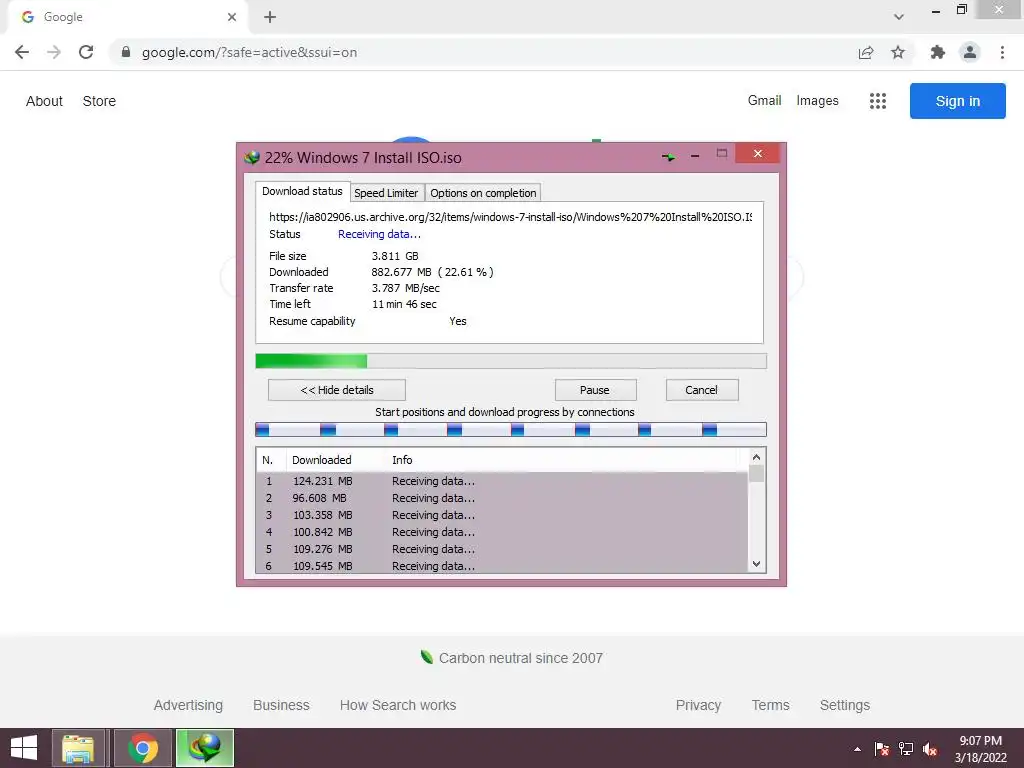This screenshot has width=1024, height=768.
Task: Click Hide details button
Action: pos(337,390)
